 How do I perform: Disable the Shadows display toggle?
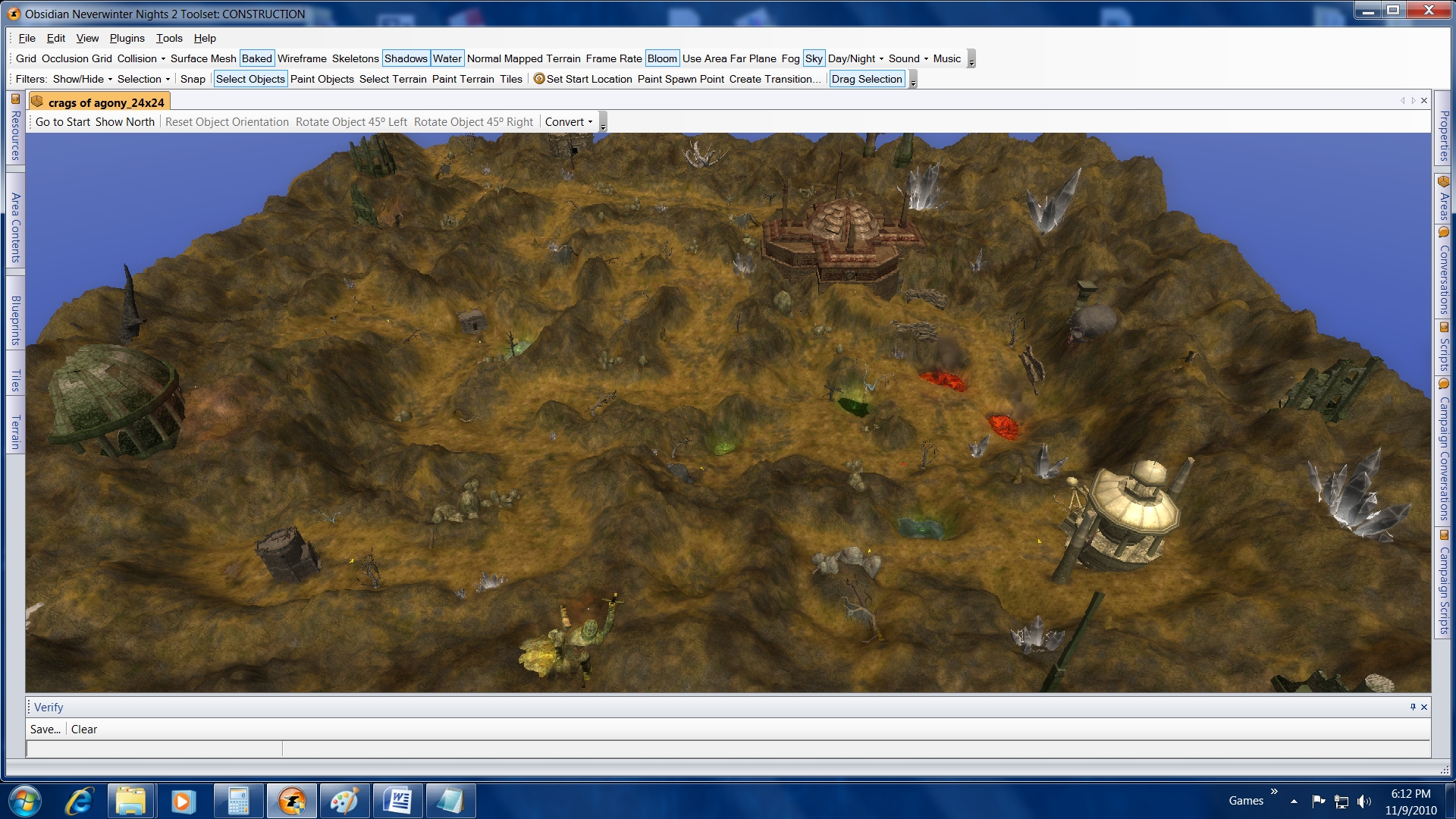click(x=406, y=58)
